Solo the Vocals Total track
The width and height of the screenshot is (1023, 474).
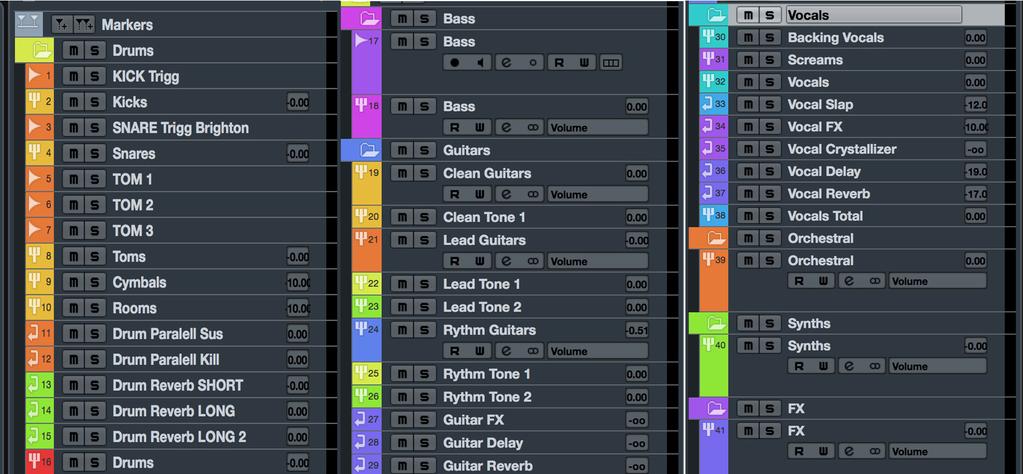click(x=770, y=216)
